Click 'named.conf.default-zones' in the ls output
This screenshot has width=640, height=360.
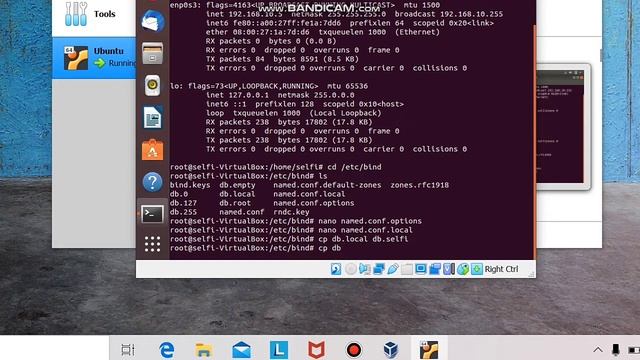[327, 185]
